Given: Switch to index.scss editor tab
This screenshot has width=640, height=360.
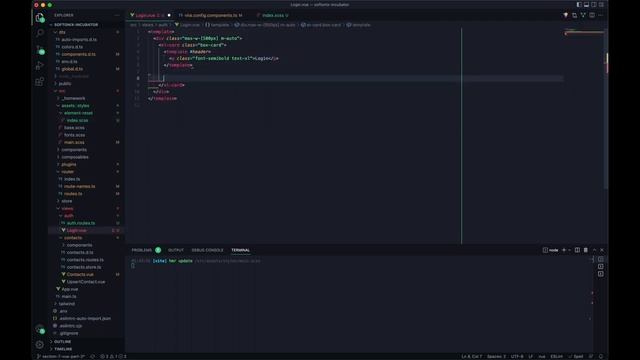Looking at the screenshot, I should (273, 15).
